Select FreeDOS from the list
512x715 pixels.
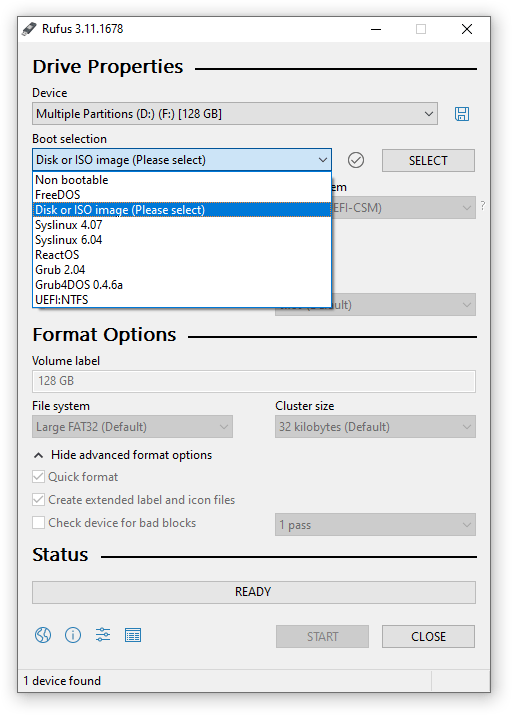(x=182, y=195)
